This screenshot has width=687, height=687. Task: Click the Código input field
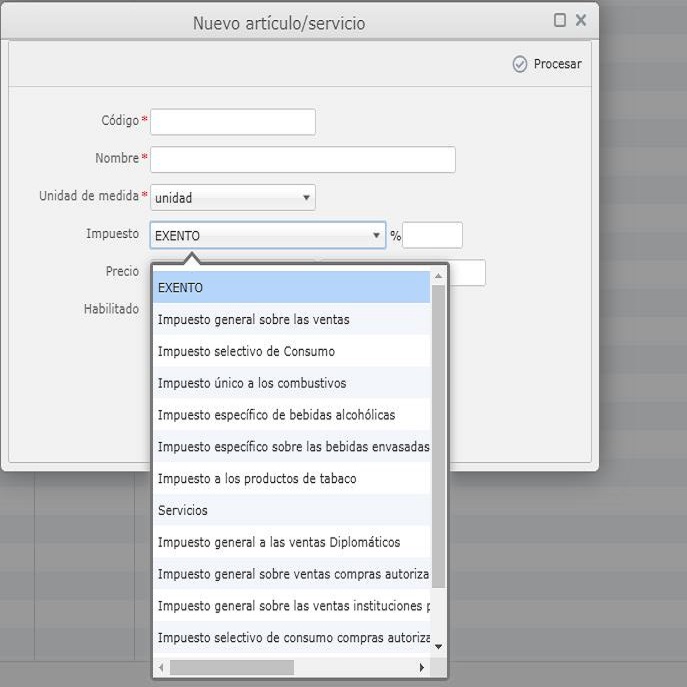(232, 121)
